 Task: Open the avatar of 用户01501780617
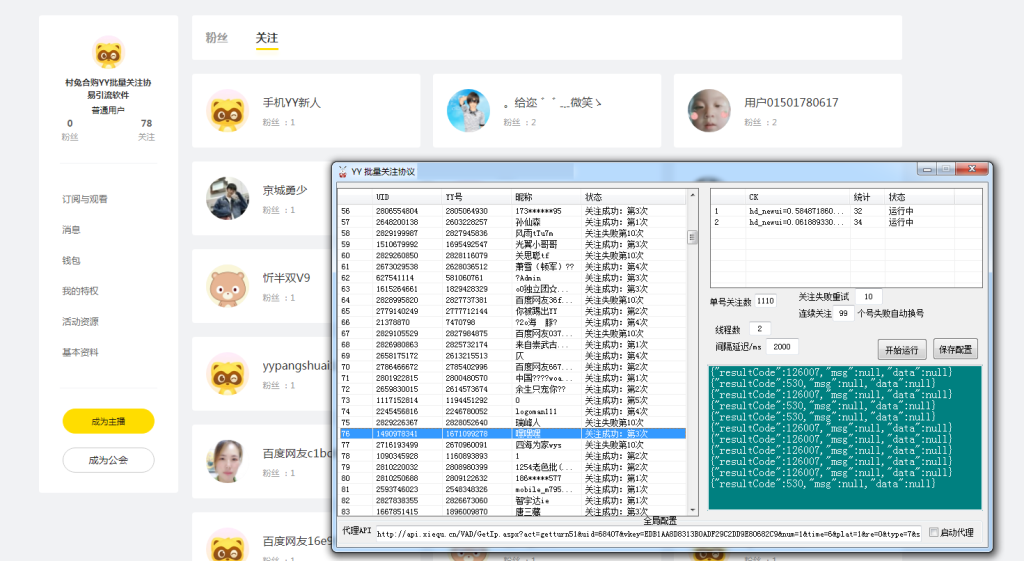tap(709, 110)
